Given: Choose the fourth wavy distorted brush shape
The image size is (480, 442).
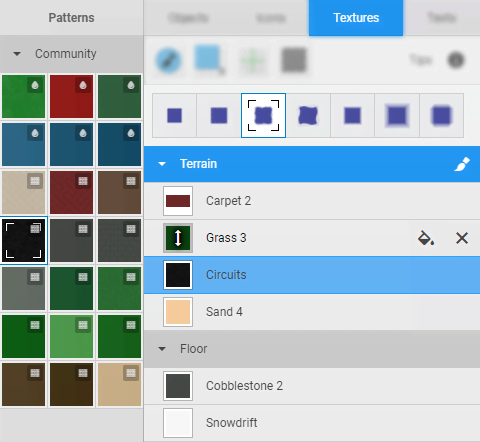Looking at the screenshot, I should pyautogui.click(x=308, y=115).
